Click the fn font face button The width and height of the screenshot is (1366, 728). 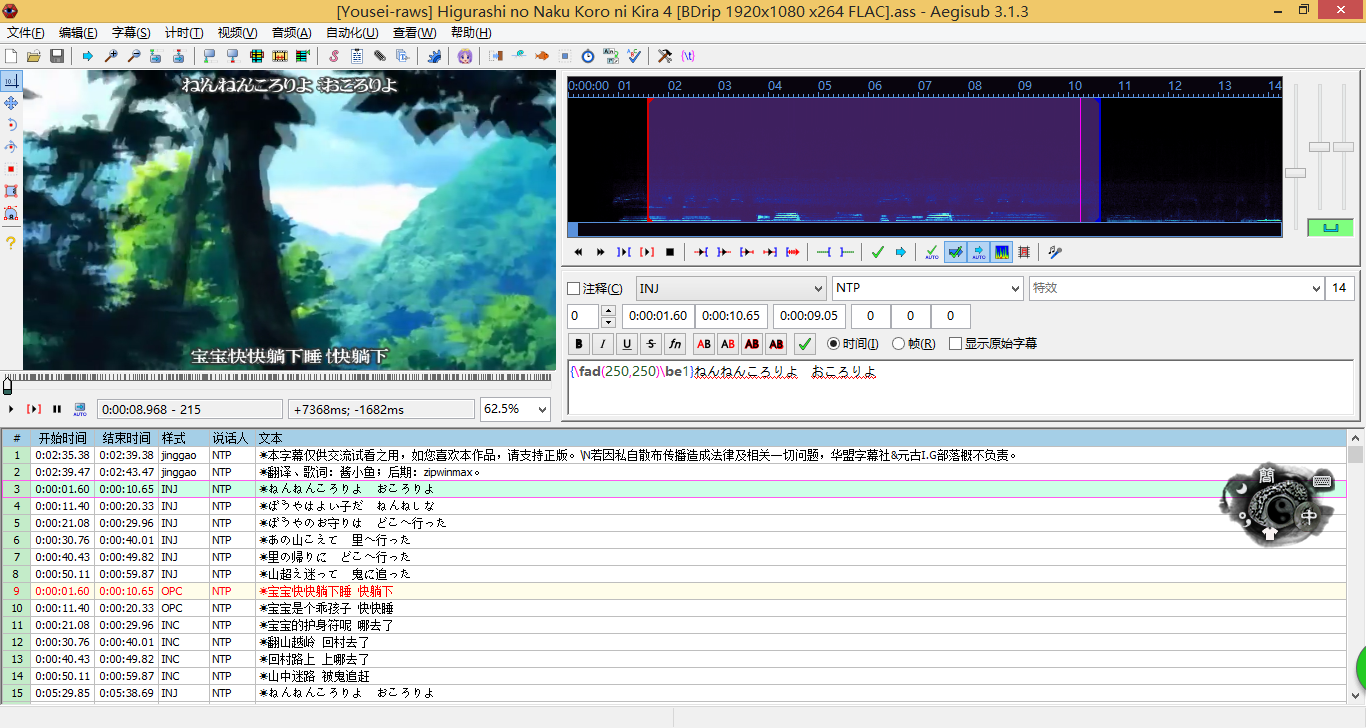pyautogui.click(x=675, y=344)
